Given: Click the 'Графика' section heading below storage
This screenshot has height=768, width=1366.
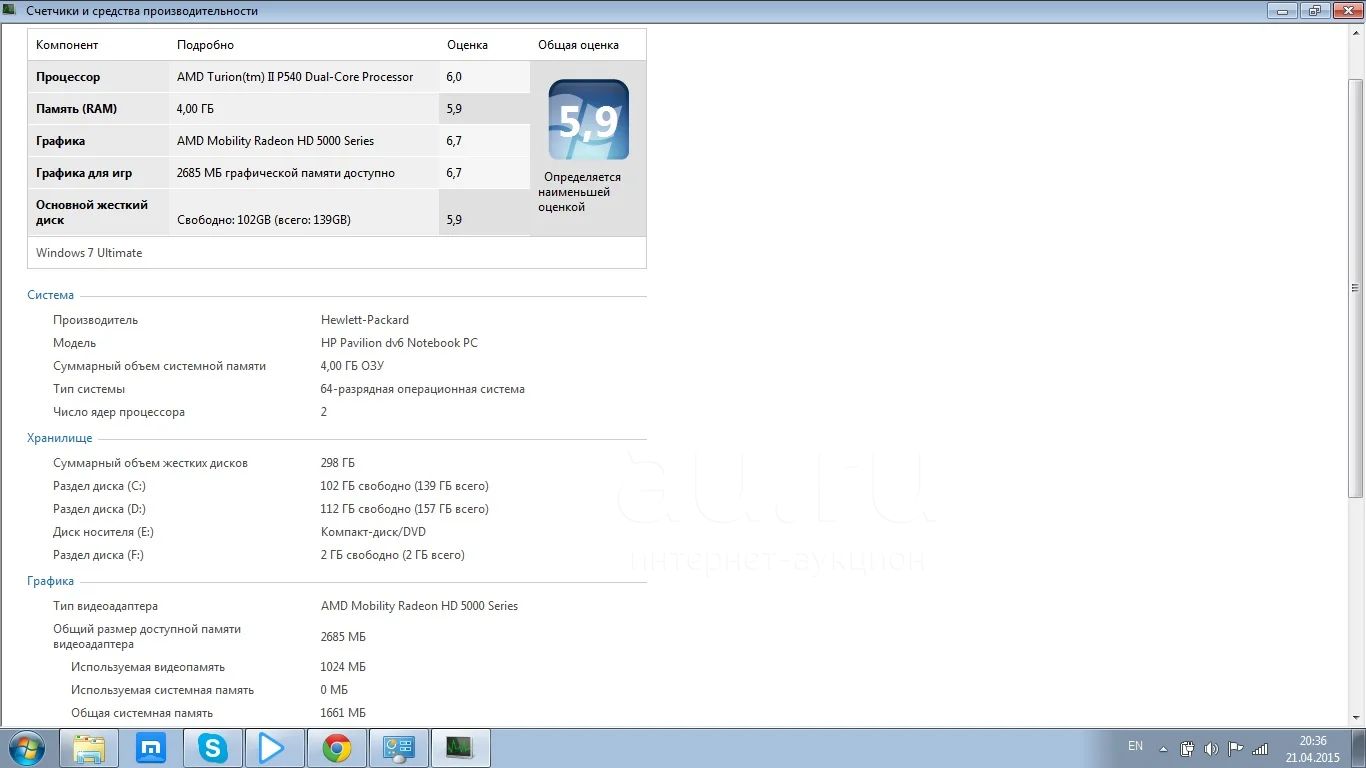Looking at the screenshot, I should (51, 581).
